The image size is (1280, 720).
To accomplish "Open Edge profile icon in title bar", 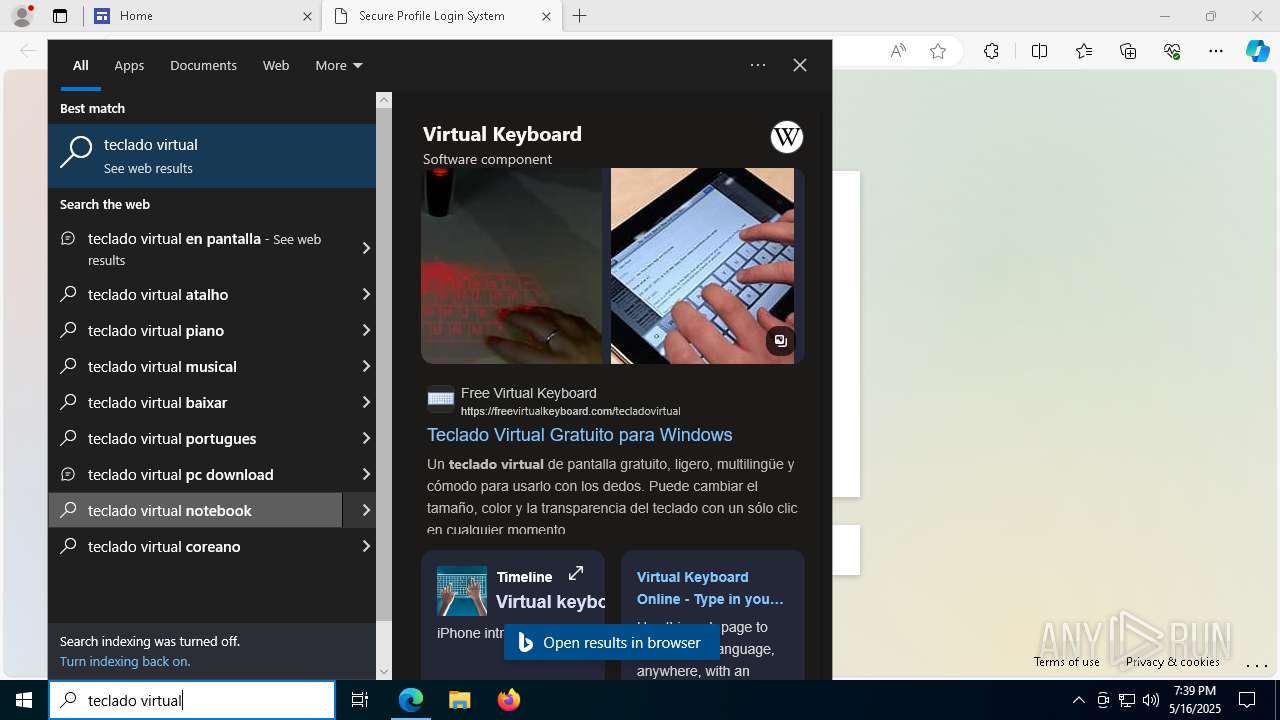I will tap(22, 16).
